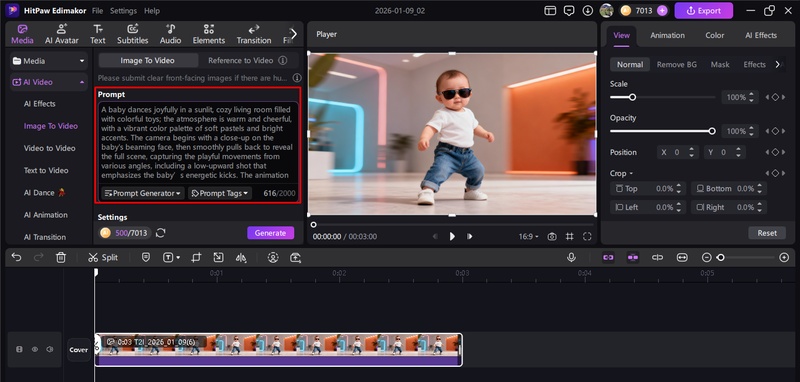Click the Reset button

coord(767,233)
